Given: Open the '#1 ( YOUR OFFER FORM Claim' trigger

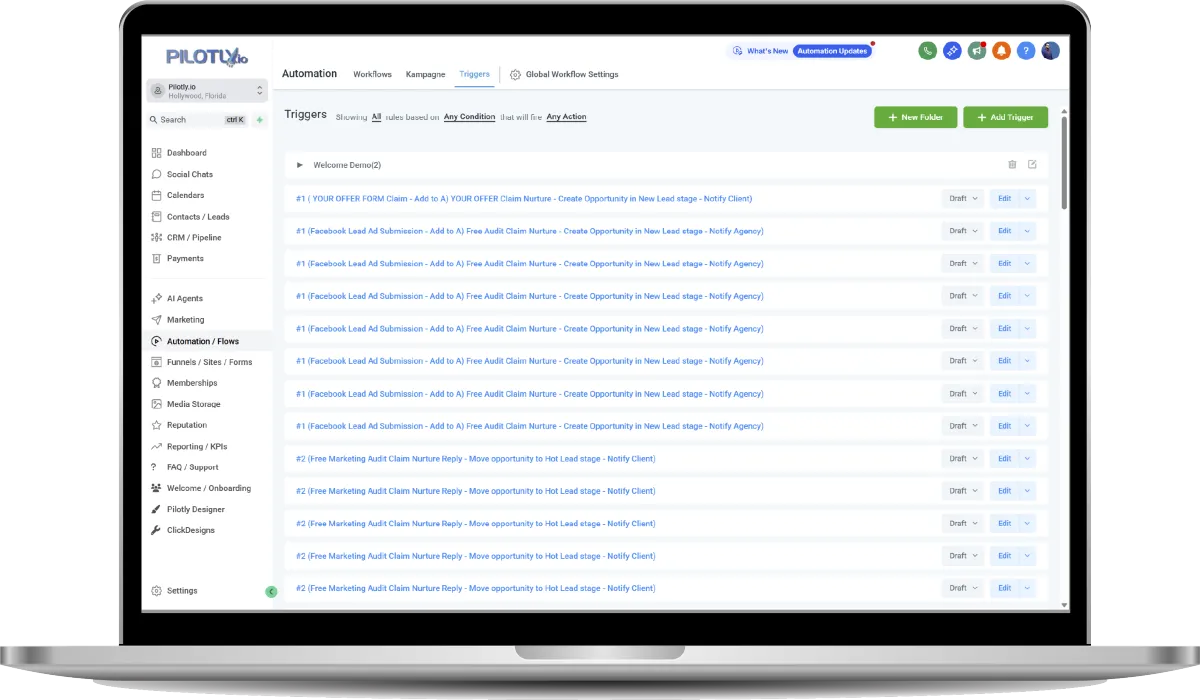Looking at the screenshot, I should [524, 198].
